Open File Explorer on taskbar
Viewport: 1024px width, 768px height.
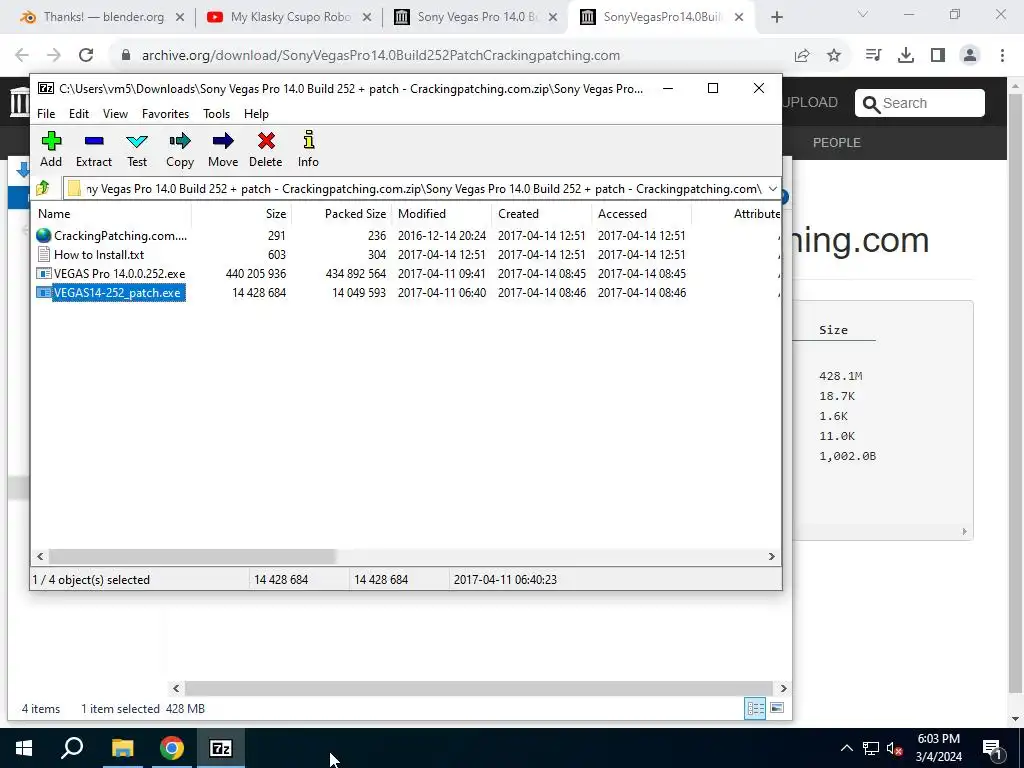tap(122, 748)
